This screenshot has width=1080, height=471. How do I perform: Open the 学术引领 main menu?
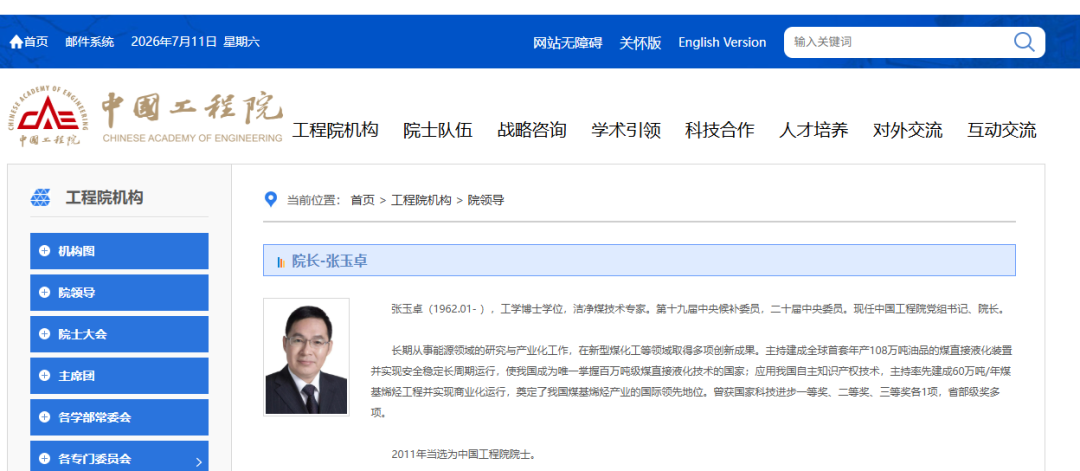[626, 129]
